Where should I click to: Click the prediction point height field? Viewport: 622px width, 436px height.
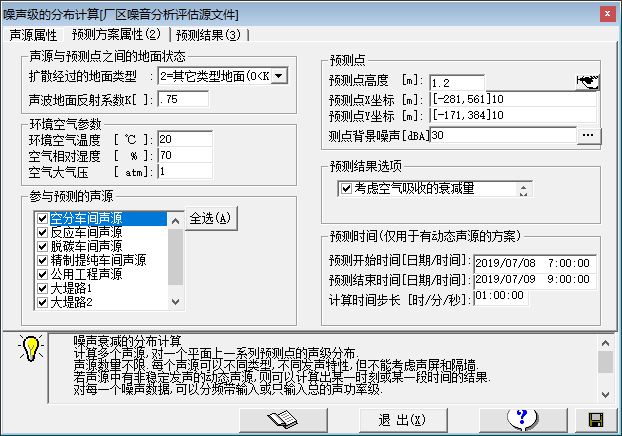(457, 83)
